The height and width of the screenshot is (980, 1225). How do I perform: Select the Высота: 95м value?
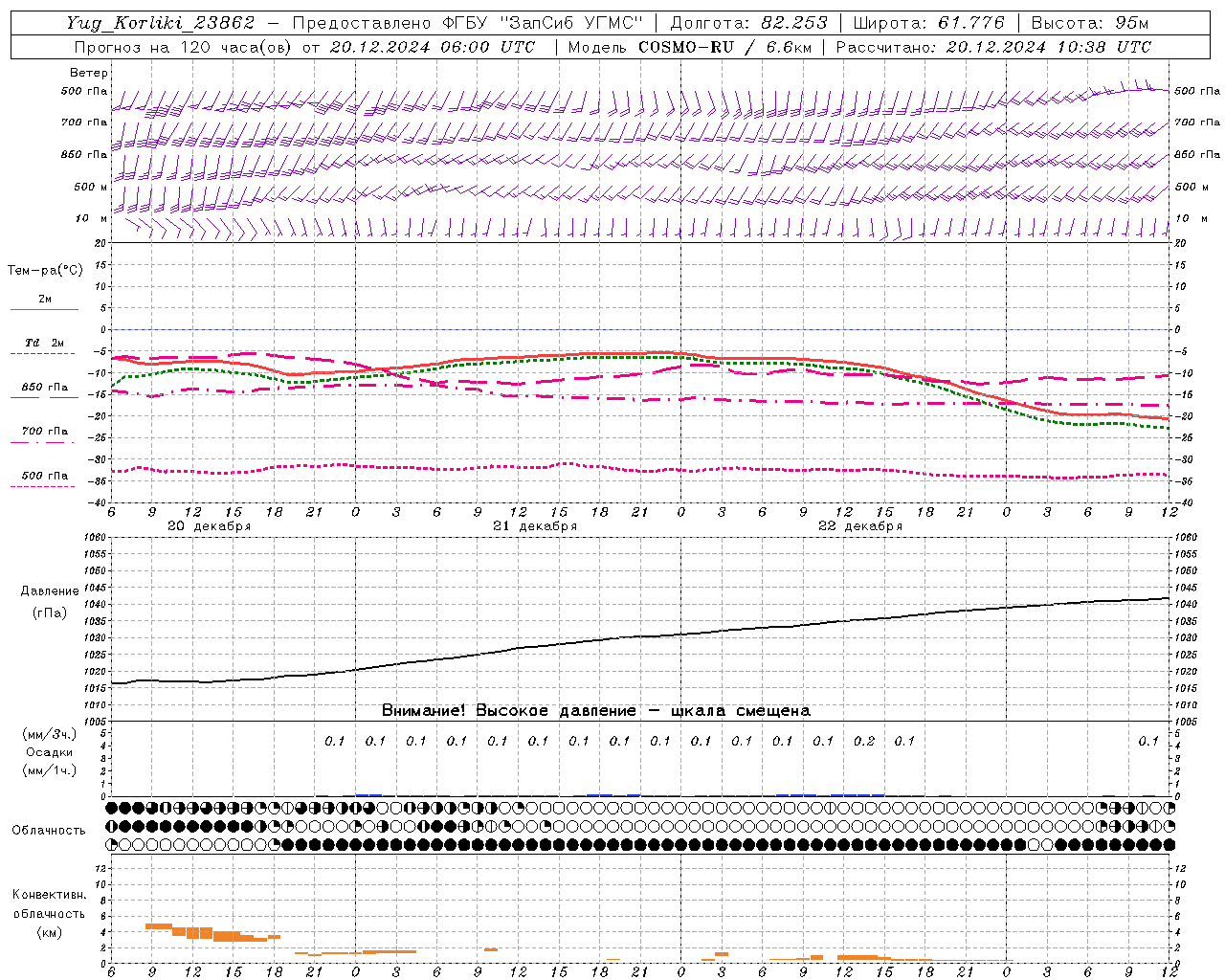[x=1090, y=23]
